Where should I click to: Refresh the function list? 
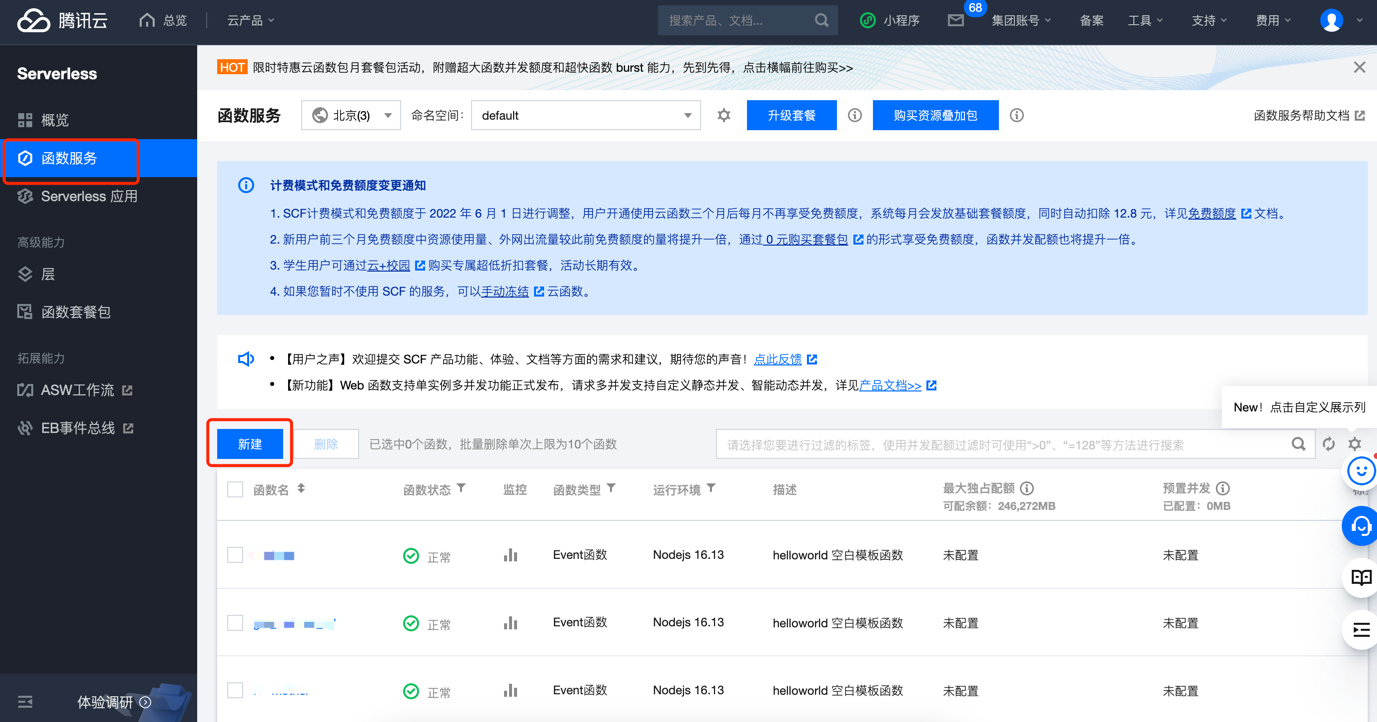click(1329, 444)
